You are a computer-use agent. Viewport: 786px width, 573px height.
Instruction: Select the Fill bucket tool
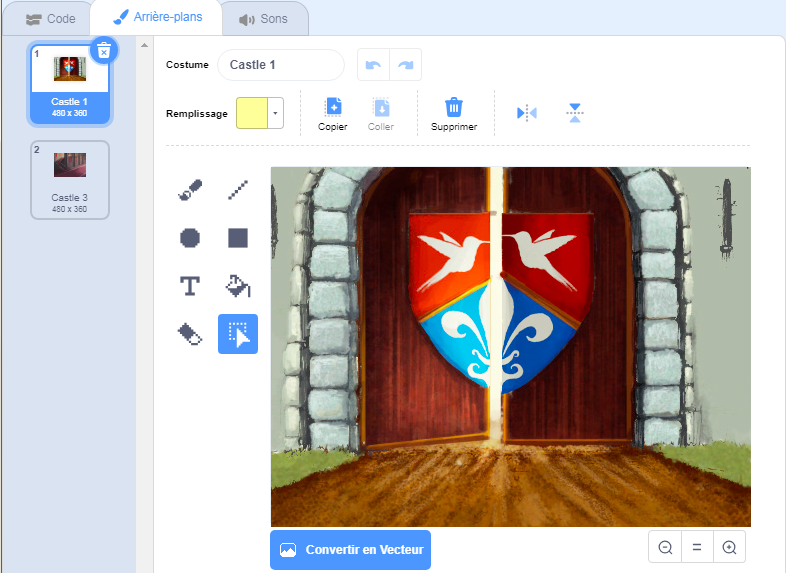[237, 287]
